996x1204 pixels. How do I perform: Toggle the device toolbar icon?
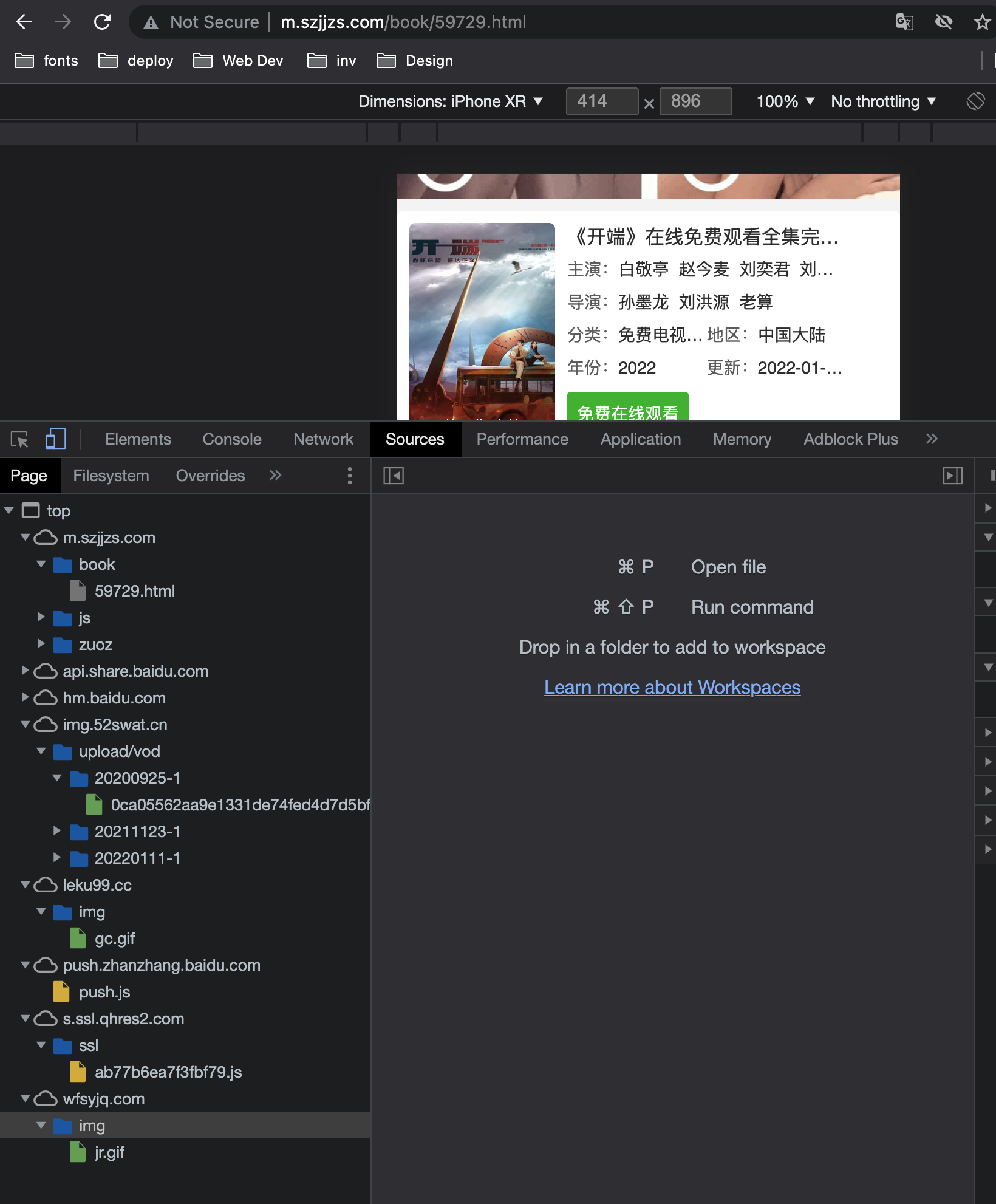tap(55, 439)
